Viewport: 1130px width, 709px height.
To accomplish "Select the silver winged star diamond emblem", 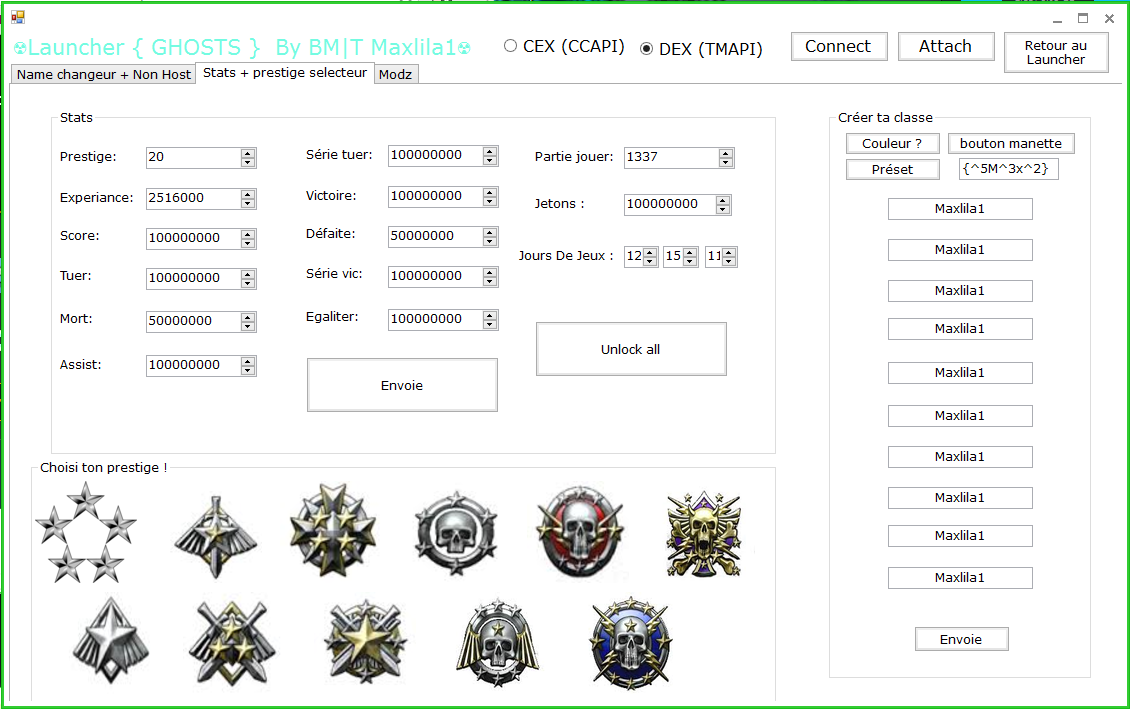I will [111, 640].
